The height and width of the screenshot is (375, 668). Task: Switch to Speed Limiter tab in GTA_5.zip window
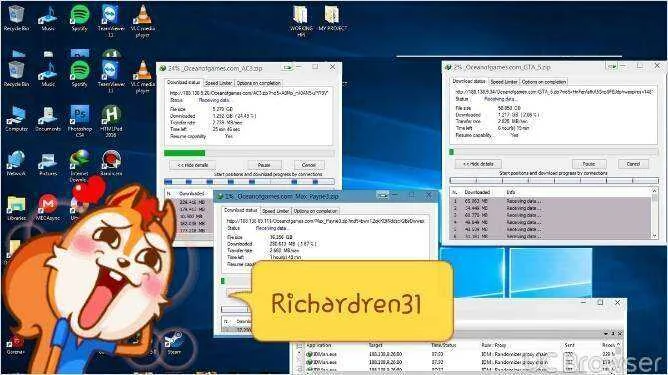click(504, 82)
